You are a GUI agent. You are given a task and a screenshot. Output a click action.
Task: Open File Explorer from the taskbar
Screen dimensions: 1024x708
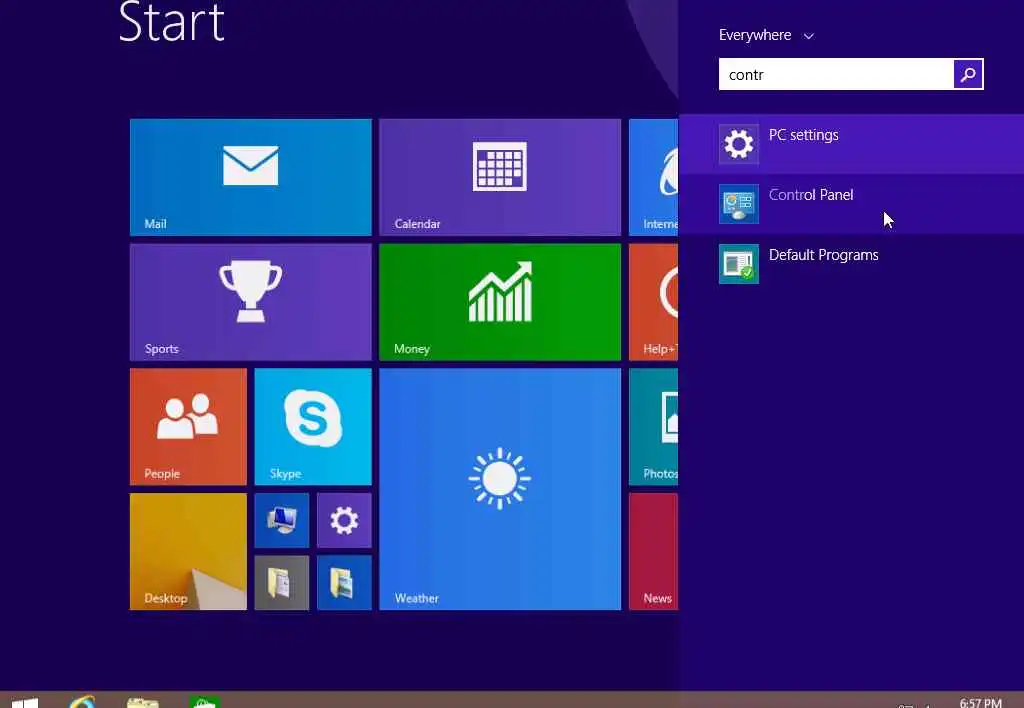[x=143, y=701]
